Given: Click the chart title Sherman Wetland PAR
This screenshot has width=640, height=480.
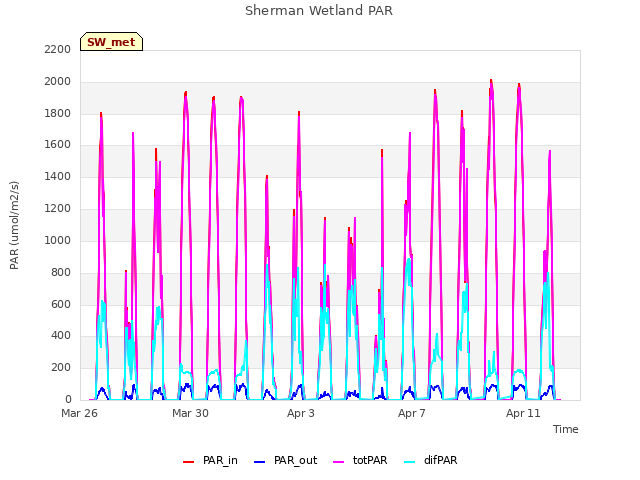Looking at the screenshot, I should tap(319, 11).
